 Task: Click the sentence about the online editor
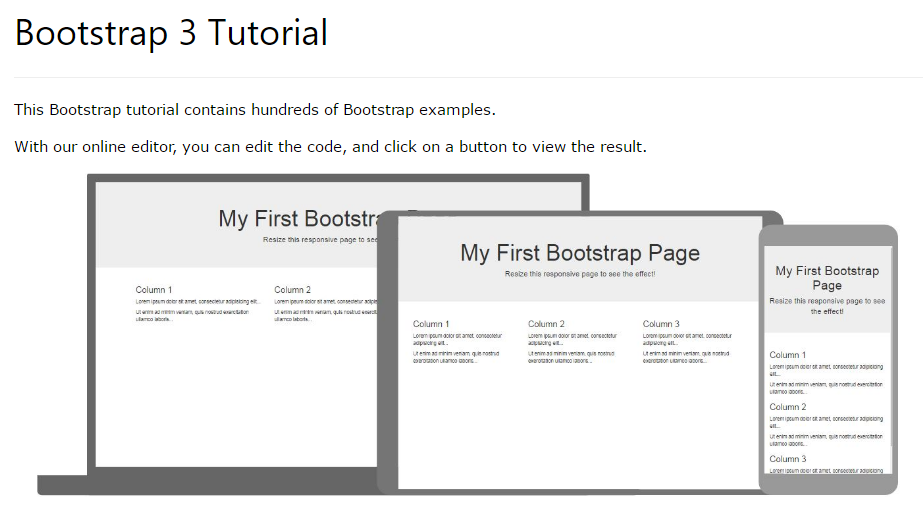coord(330,147)
